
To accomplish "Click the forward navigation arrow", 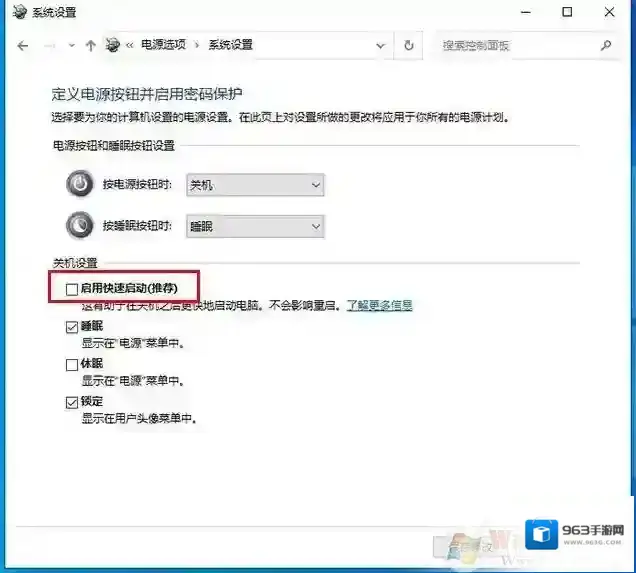I will (49, 46).
